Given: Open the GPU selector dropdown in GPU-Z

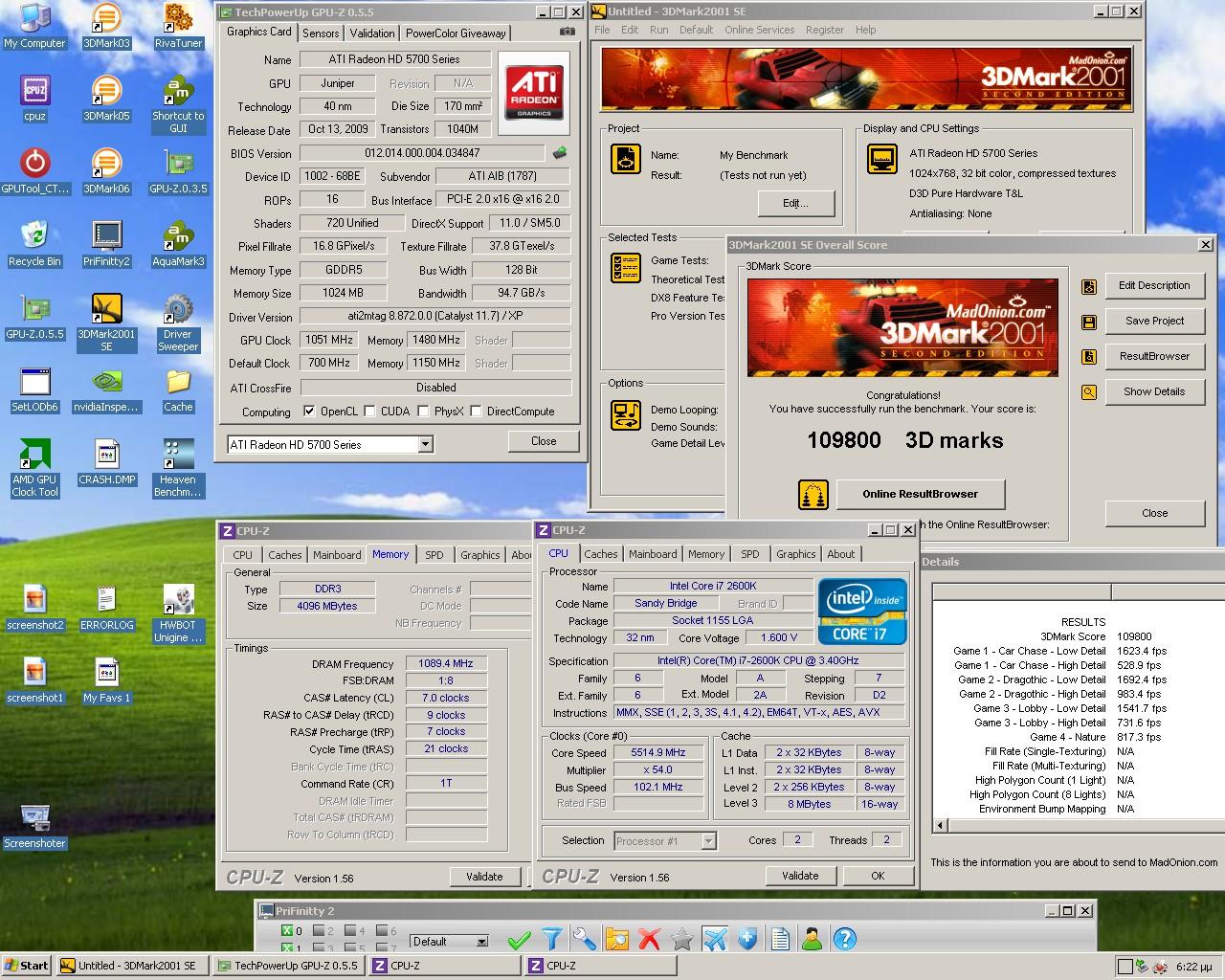Looking at the screenshot, I should click(425, 444).
